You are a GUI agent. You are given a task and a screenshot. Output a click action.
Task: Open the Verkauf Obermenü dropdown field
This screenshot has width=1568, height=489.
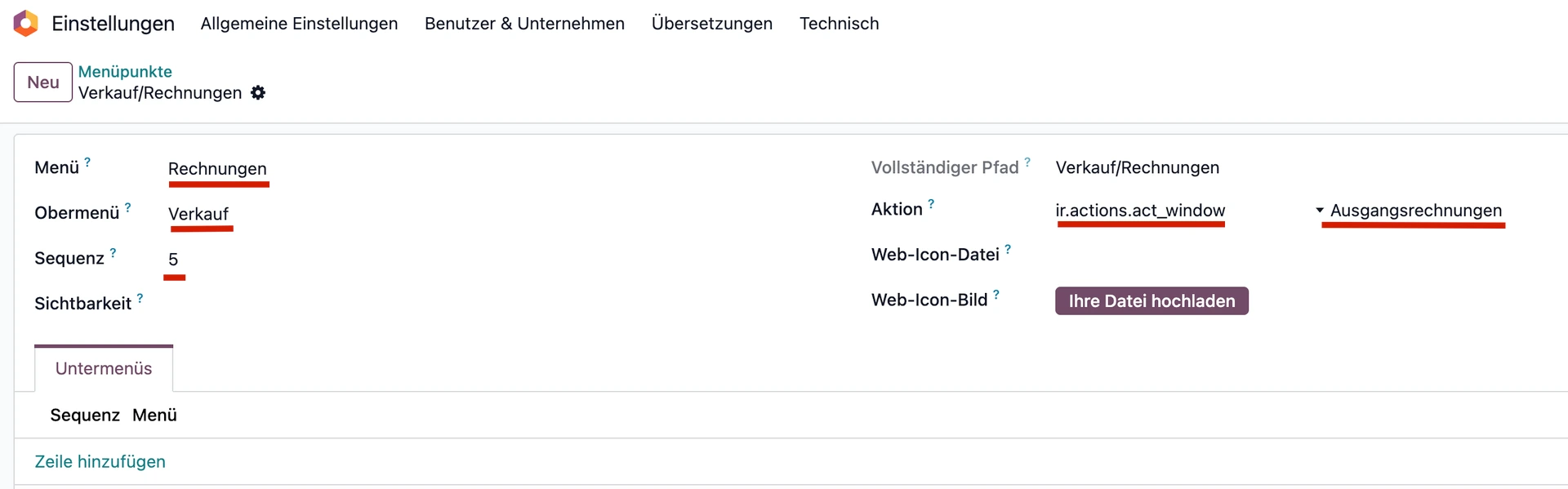[x=198, y=214]
